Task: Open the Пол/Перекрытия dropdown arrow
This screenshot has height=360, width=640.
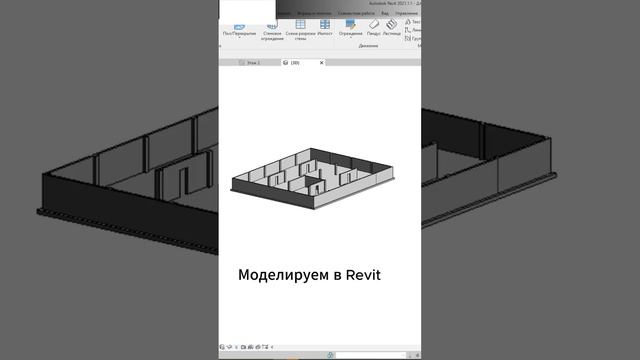Action: pyautogui.click(x=239, y=38)
